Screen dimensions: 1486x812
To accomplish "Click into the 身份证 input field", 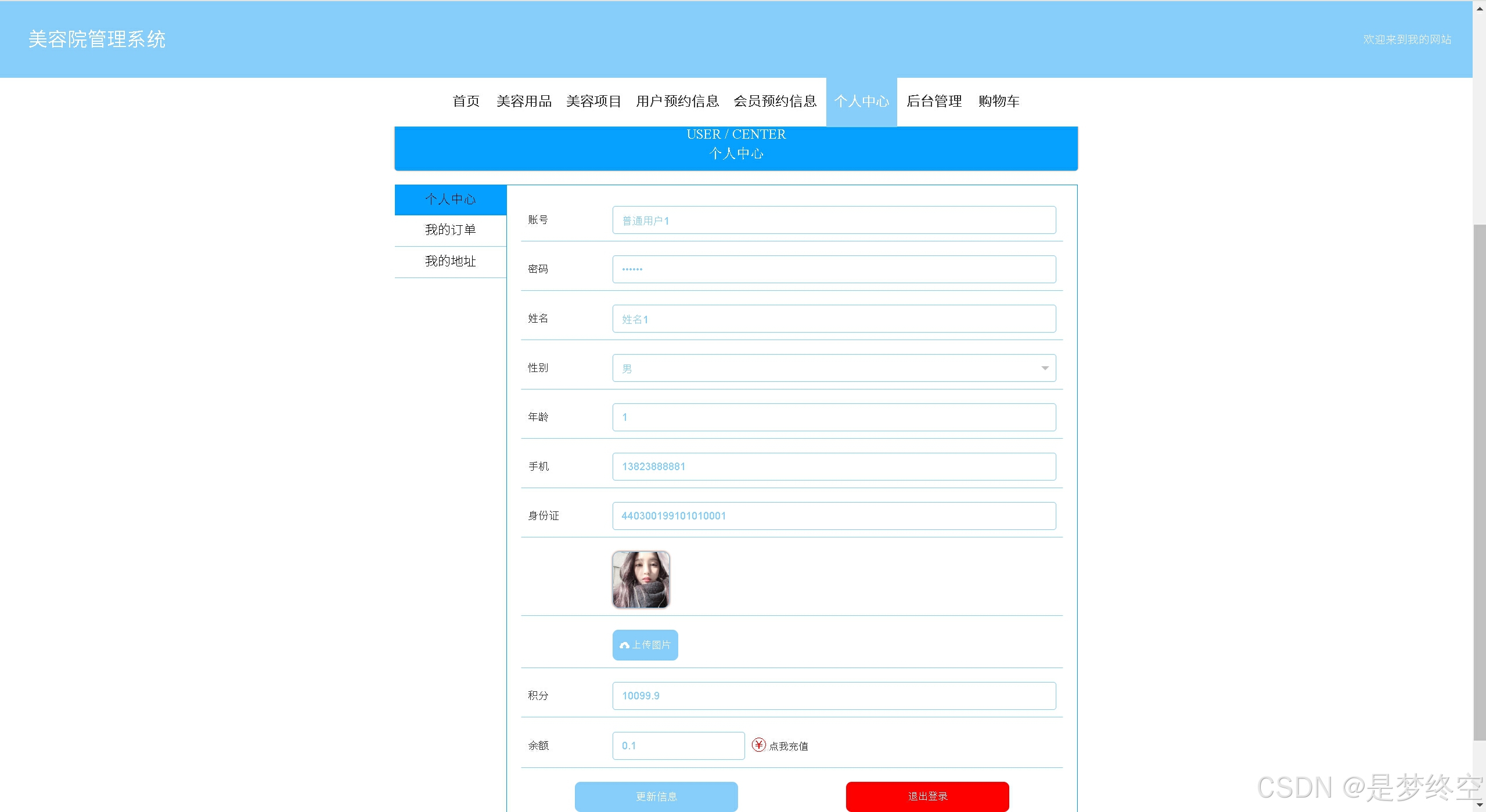I will [833, 516].
